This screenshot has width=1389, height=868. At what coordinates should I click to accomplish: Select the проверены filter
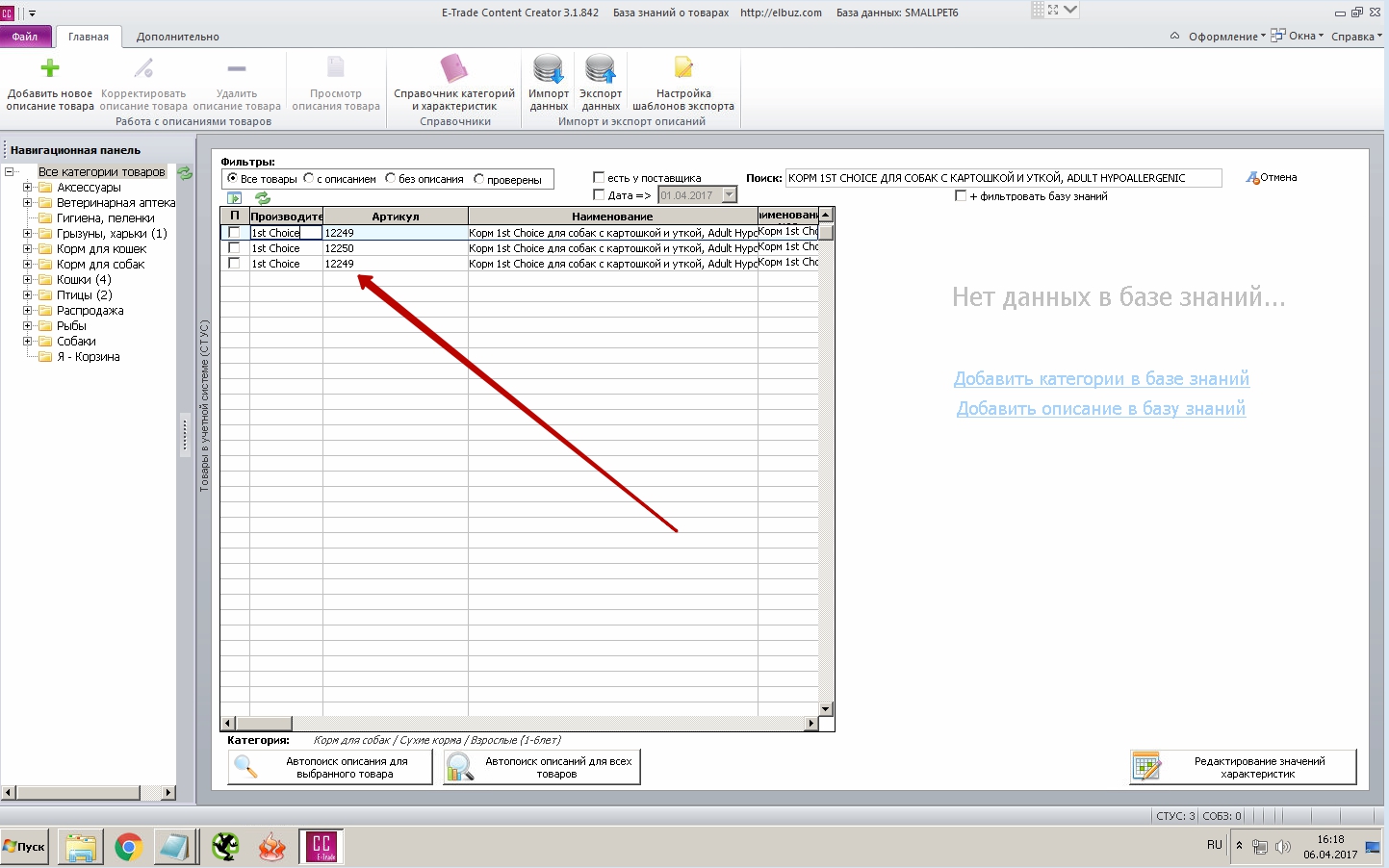click(479, 179)
